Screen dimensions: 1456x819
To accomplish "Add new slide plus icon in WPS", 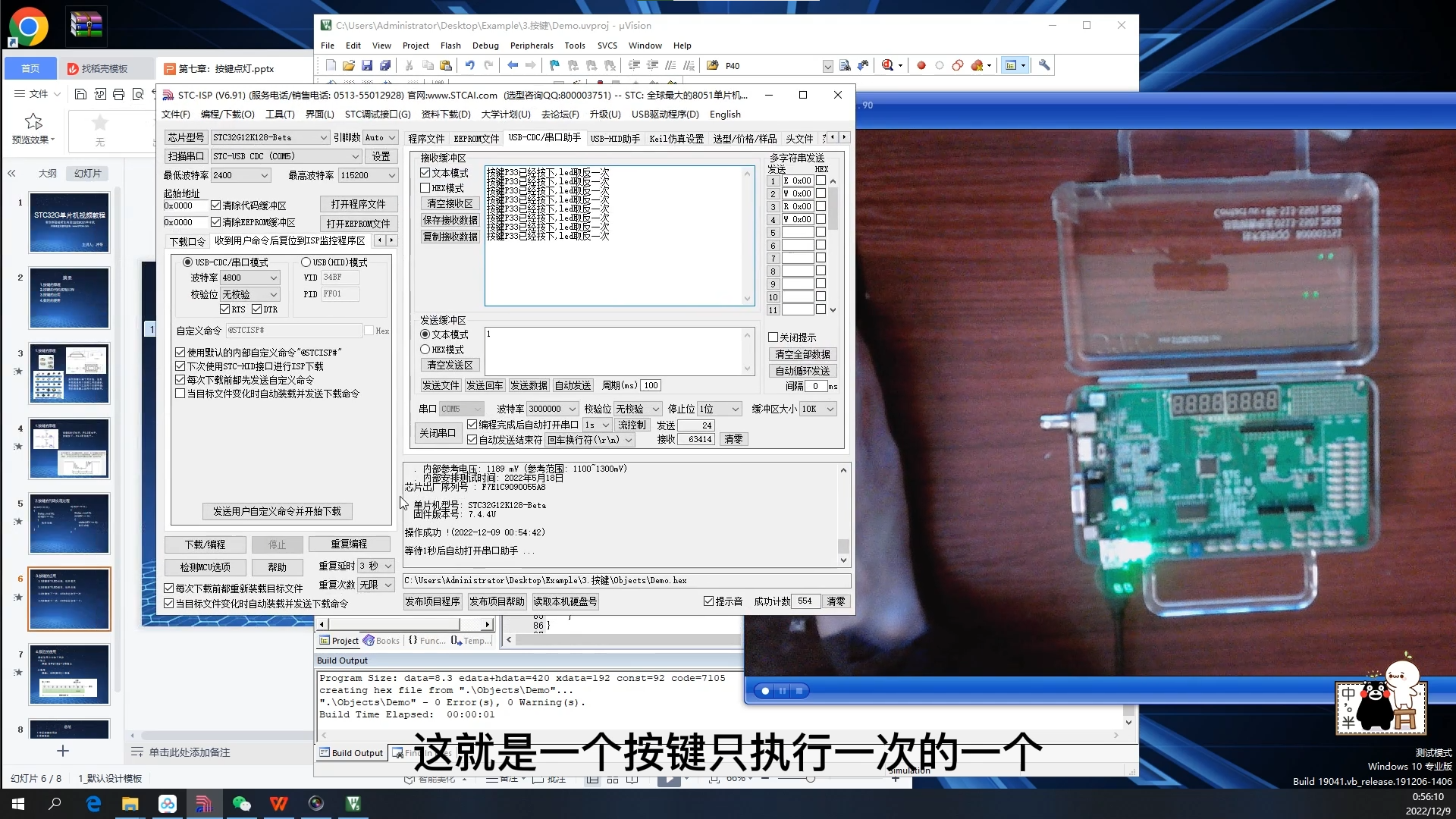I will [63, 751].
